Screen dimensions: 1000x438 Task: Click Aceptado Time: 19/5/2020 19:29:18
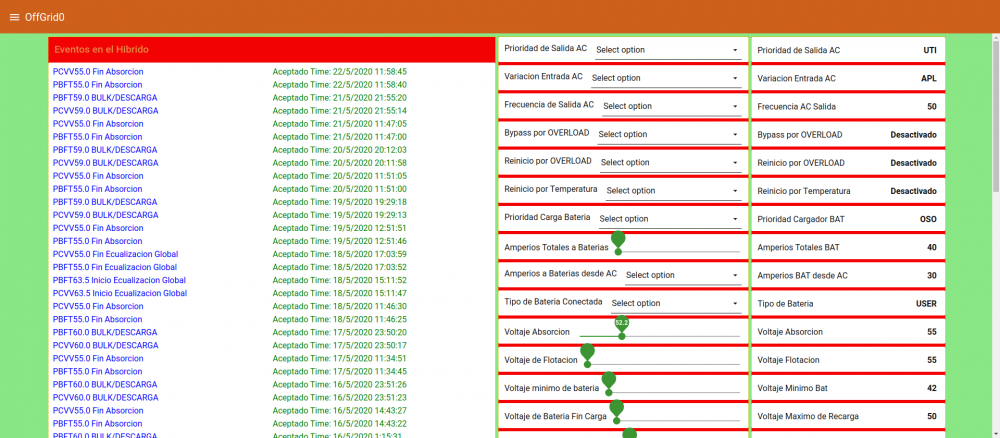point(339,202)
